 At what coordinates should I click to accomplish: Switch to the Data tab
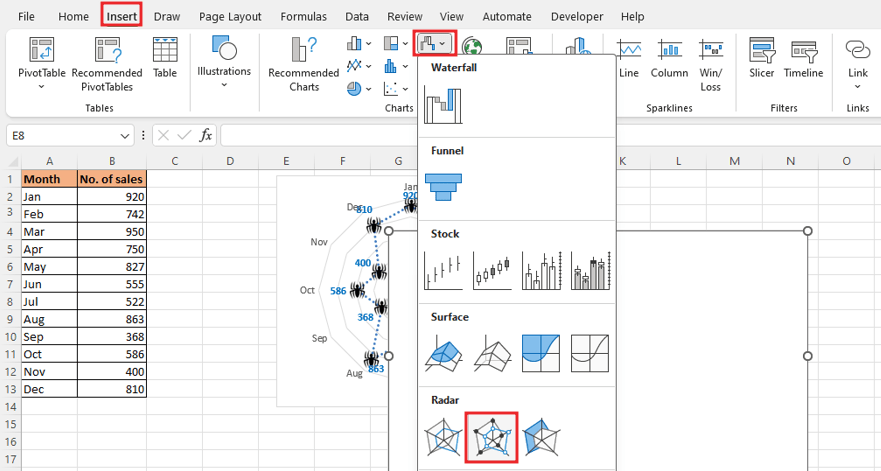click(x=357, y=16)
